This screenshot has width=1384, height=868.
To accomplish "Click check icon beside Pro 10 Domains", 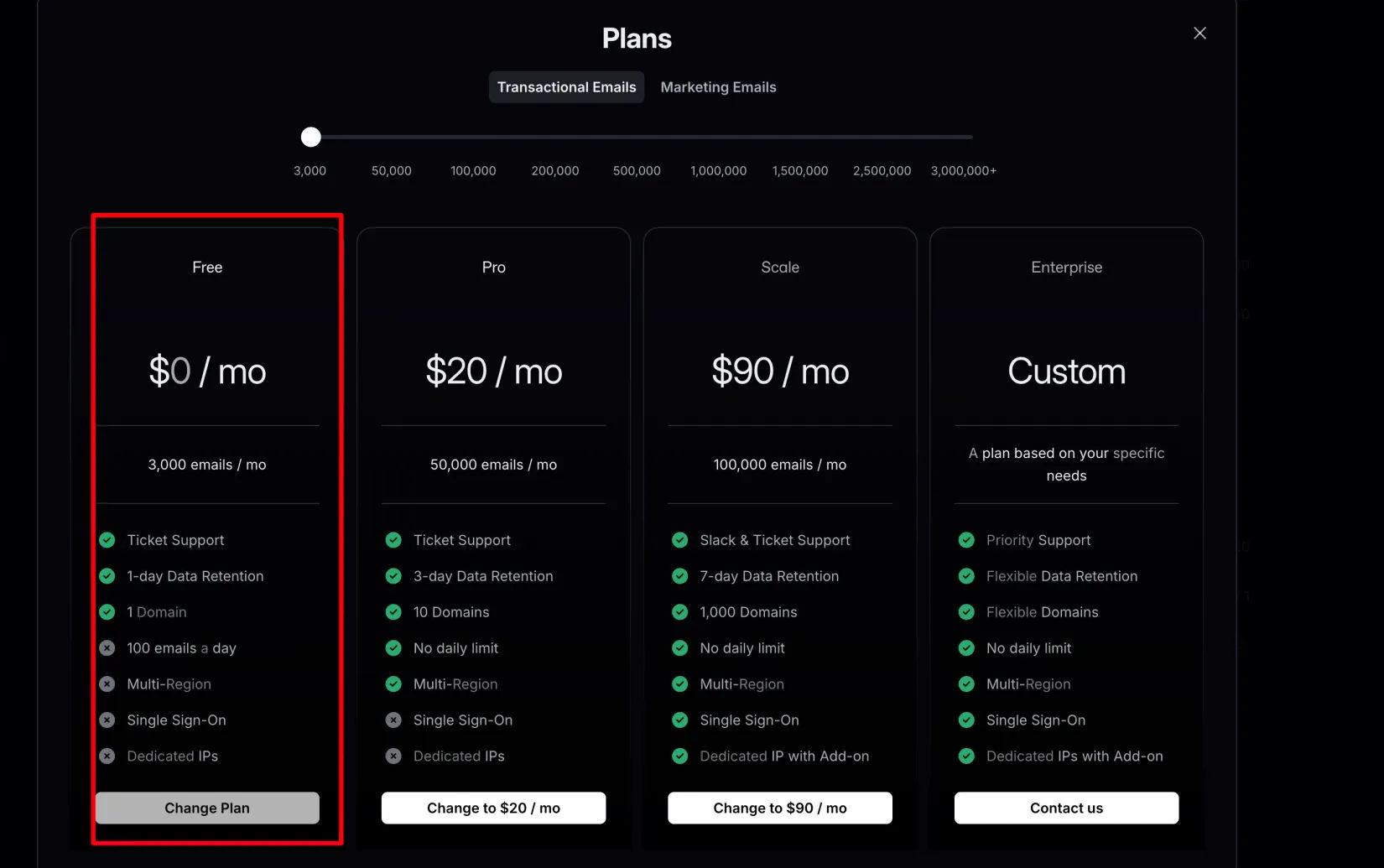I will point(393,612).
